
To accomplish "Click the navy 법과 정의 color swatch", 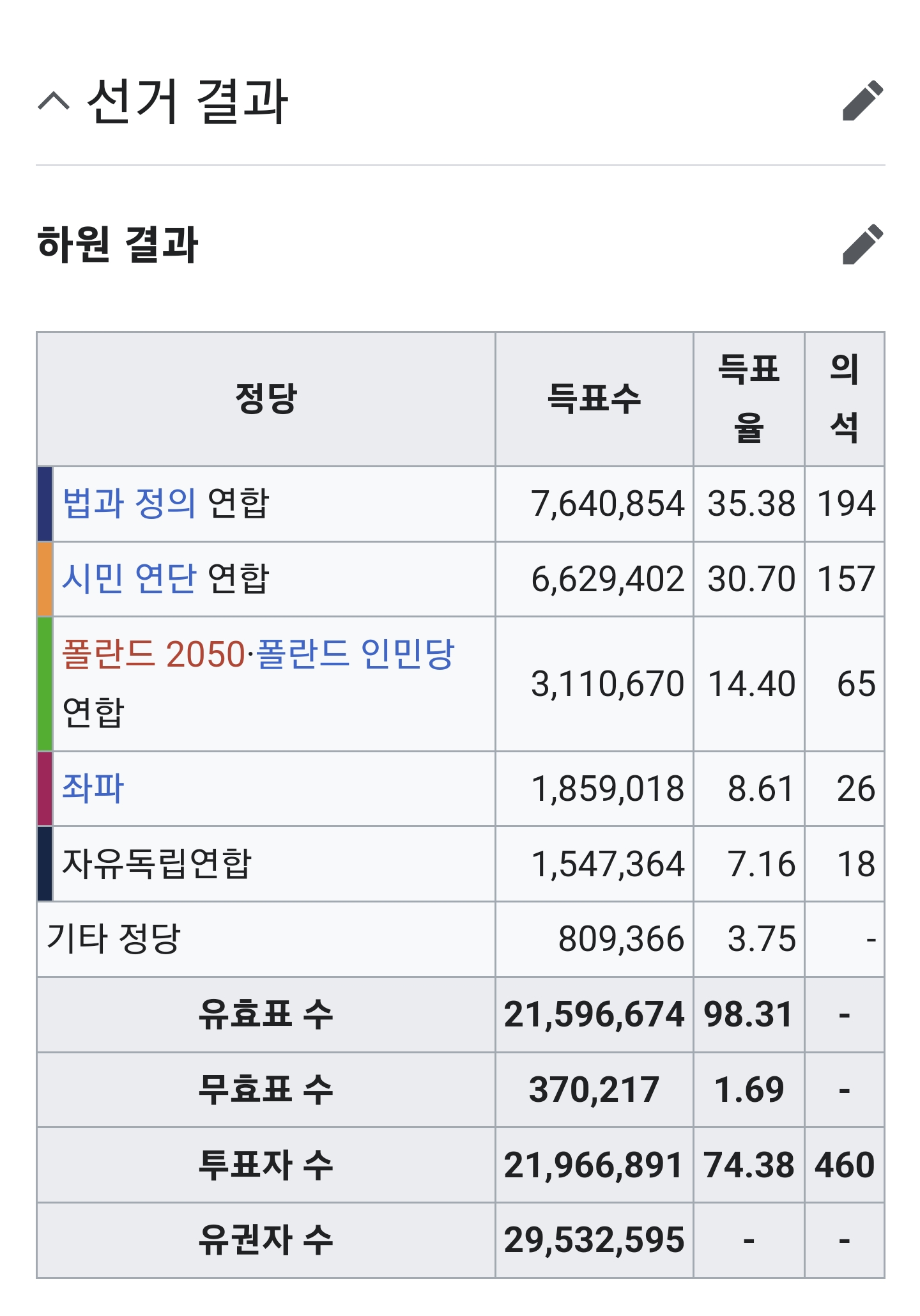I will pos(45,504).
